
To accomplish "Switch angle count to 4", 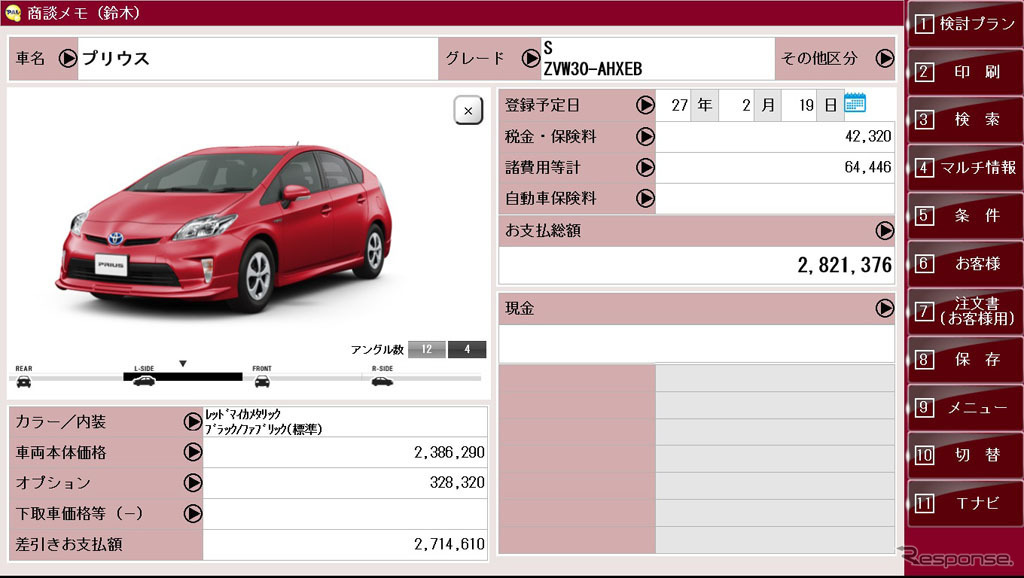I will [x=467, y=349].
